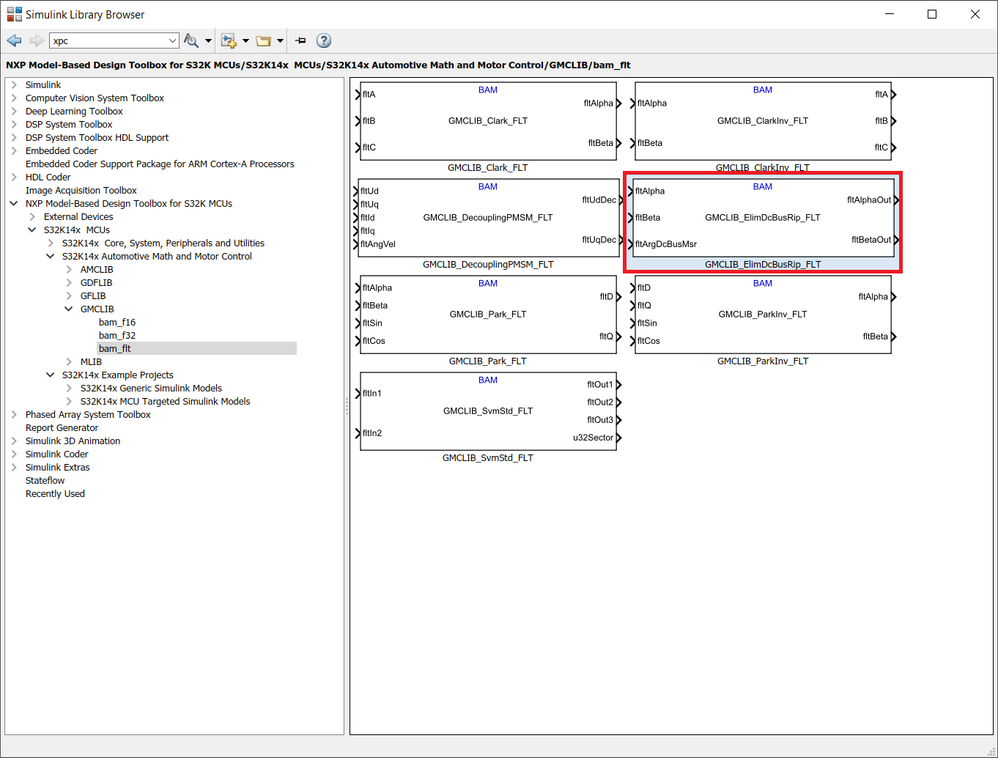This screenshot has height=758, width=998.
Task: Collapse S32K14x Example Projects node
Action: (51, 375)
